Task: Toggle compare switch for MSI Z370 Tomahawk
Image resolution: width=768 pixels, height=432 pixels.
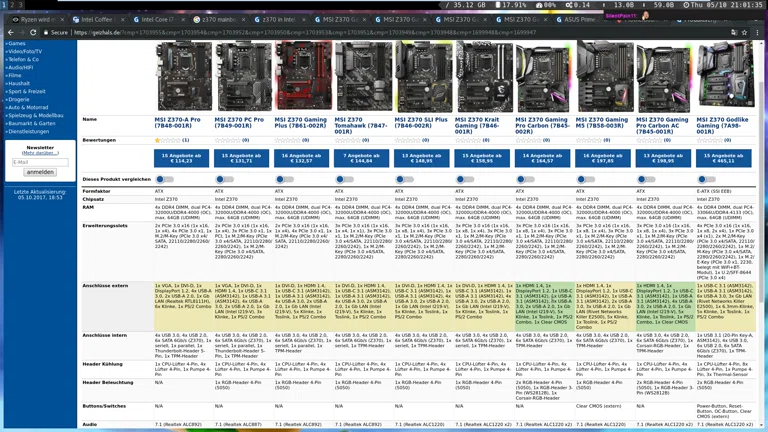Action: click(345, 179)
